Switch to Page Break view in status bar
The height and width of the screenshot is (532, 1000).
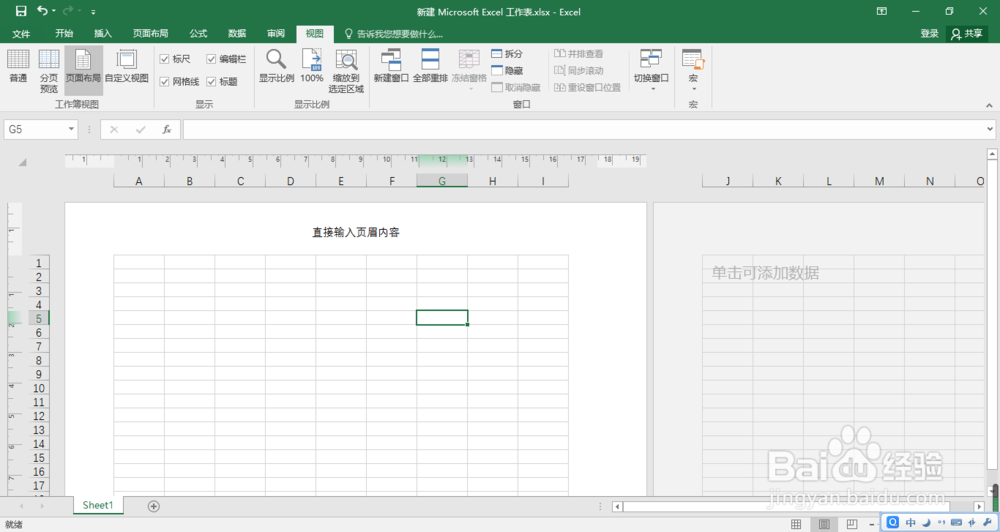pyautogui.click(x=851, y=524)
